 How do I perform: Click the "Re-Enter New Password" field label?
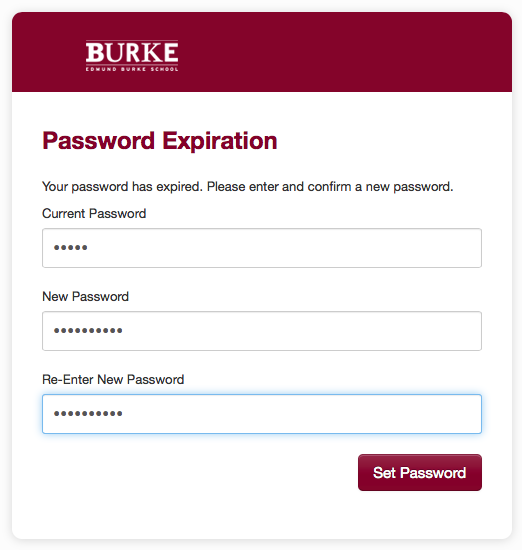[x=113, y=379]
